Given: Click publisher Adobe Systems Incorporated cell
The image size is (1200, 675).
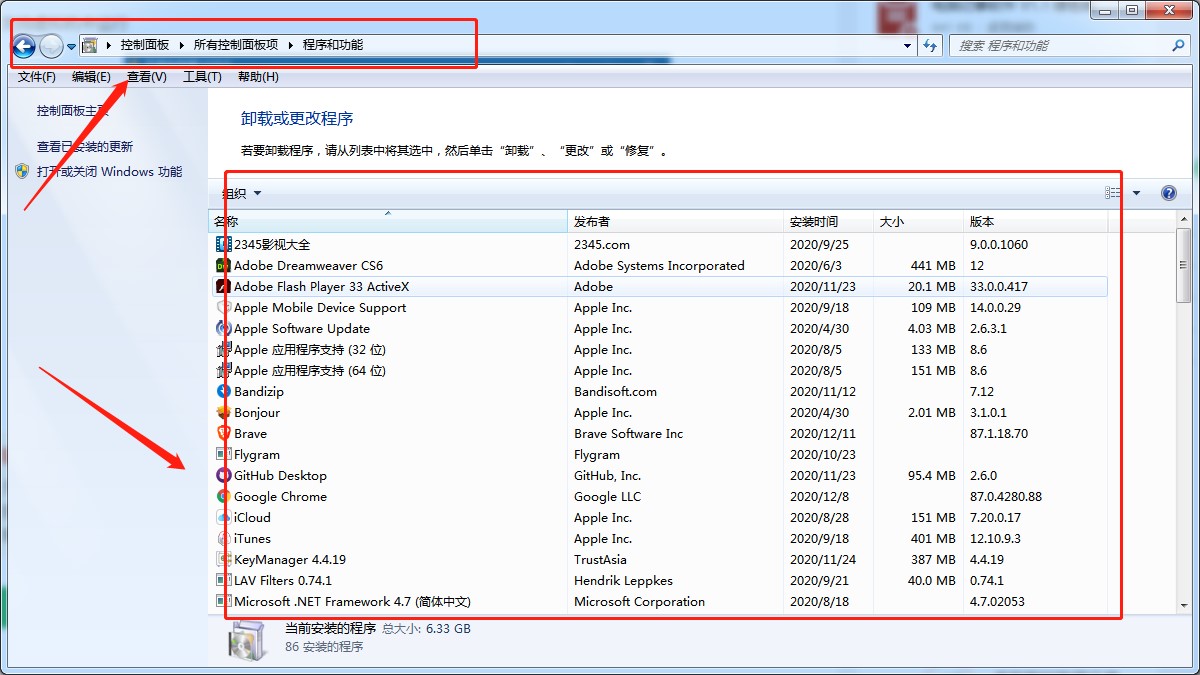Looking at the screenshot, I should coord(659,265).
